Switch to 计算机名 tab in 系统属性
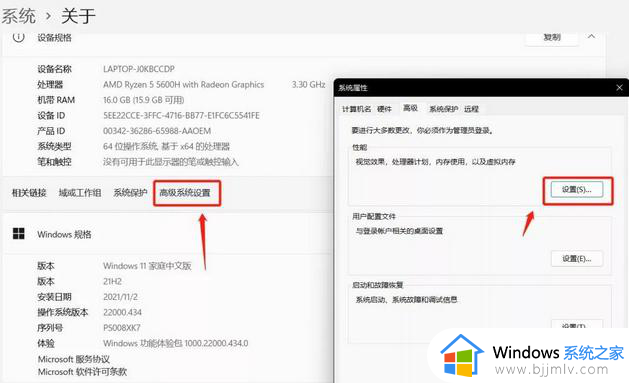Screen dimensions: 629x383 (356, 109)
